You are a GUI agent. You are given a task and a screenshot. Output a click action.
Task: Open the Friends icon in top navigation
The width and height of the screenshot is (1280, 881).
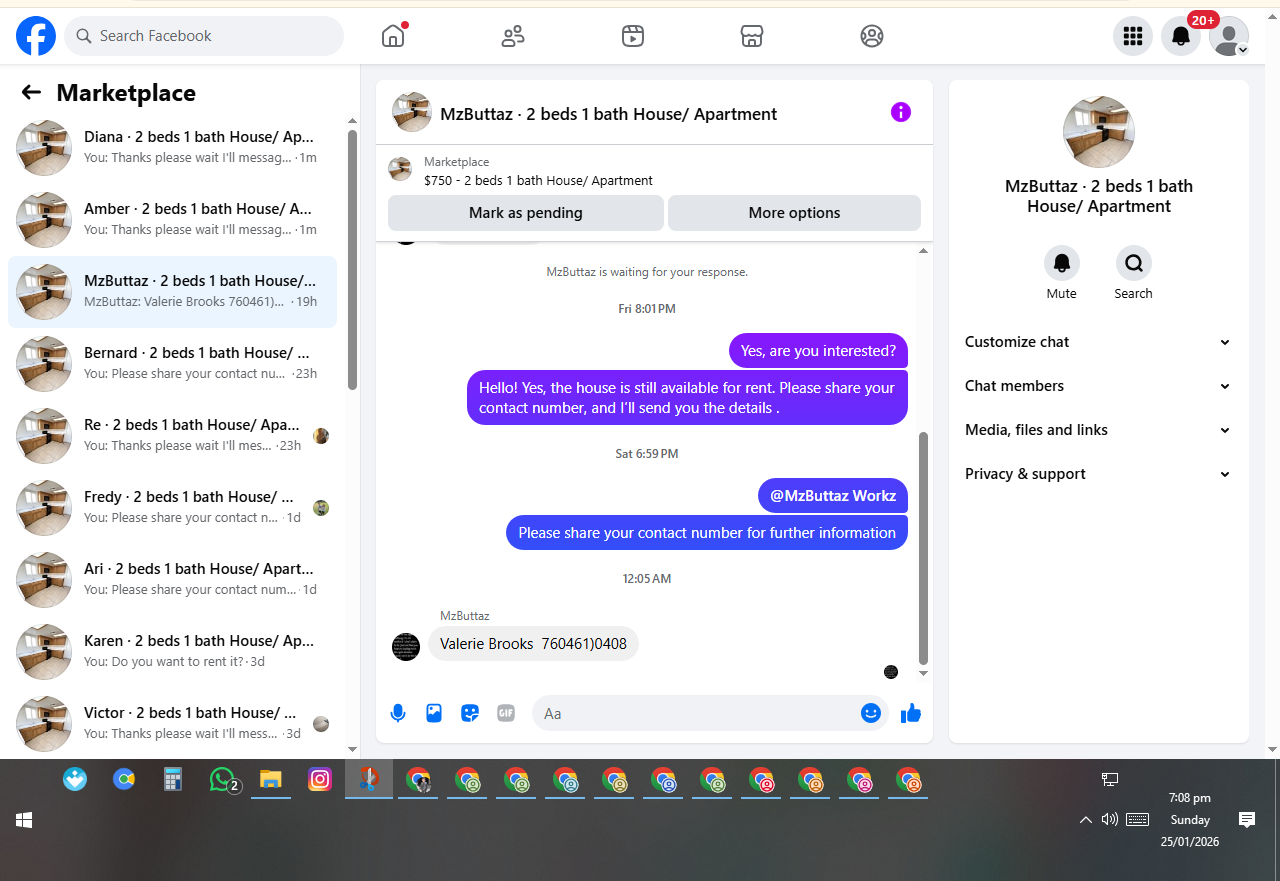[x=513, y=36]
